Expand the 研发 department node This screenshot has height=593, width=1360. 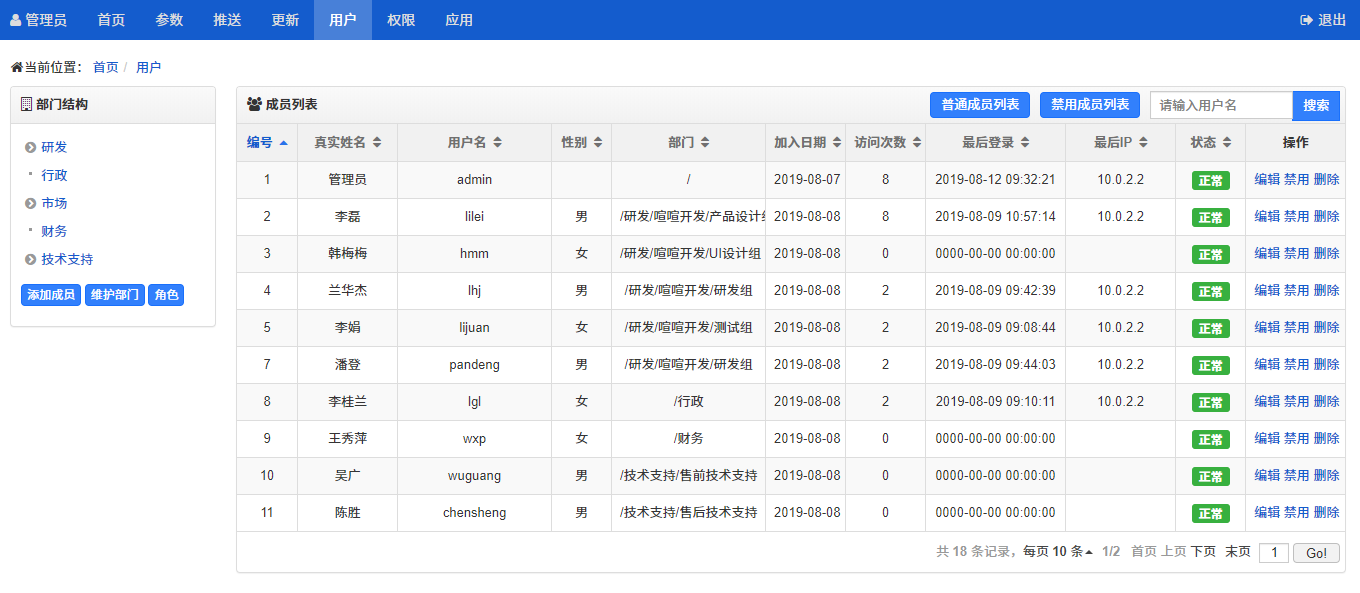click(31, 148)
